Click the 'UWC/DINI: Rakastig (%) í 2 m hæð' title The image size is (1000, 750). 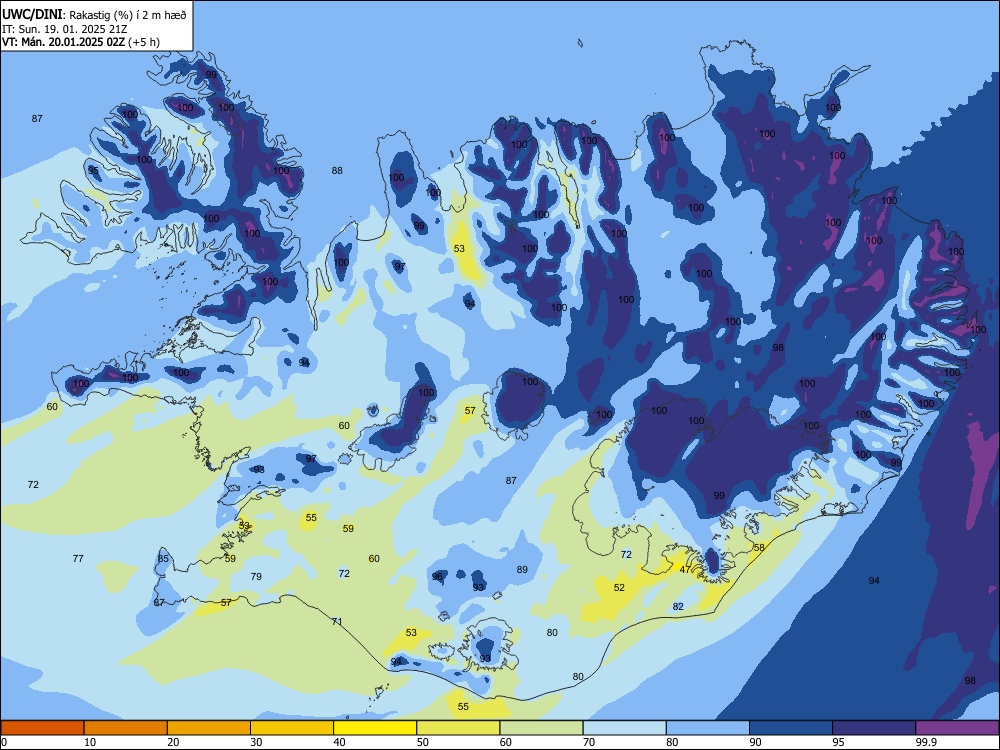94,15
